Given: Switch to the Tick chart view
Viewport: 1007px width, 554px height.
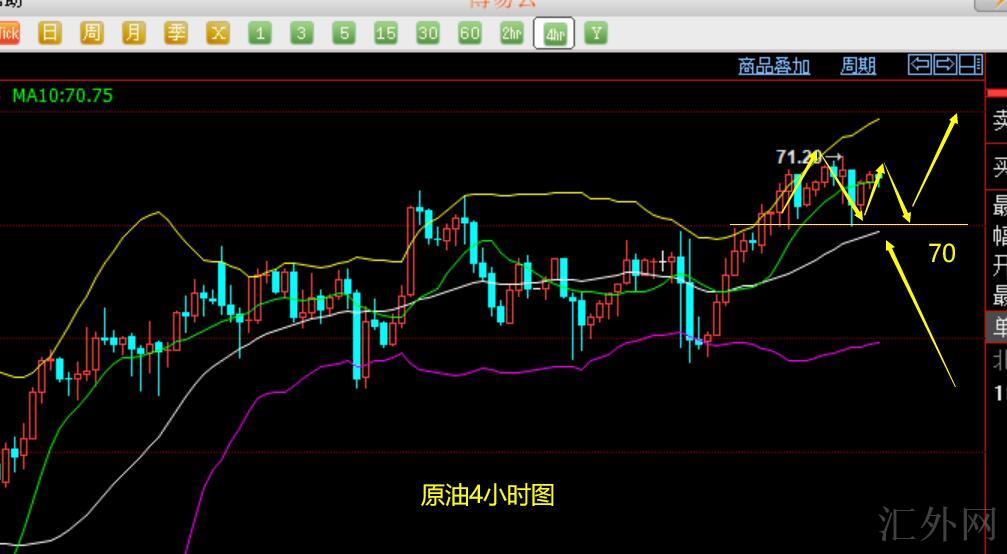Looking at the screenshot, I should point(8,33).
